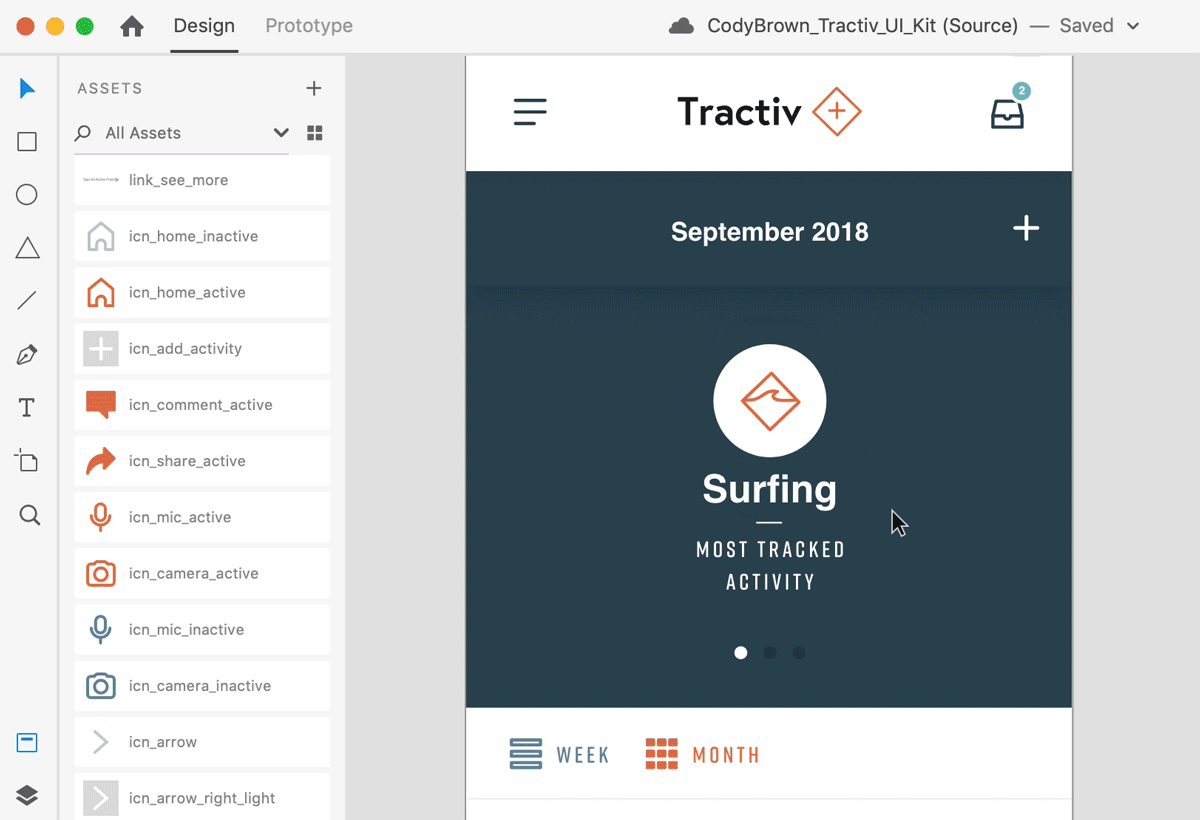Select the icn_add_activity asset
Image resolution: width=1200 pixels, height=820 pixels.
click(x=202, y=349)
